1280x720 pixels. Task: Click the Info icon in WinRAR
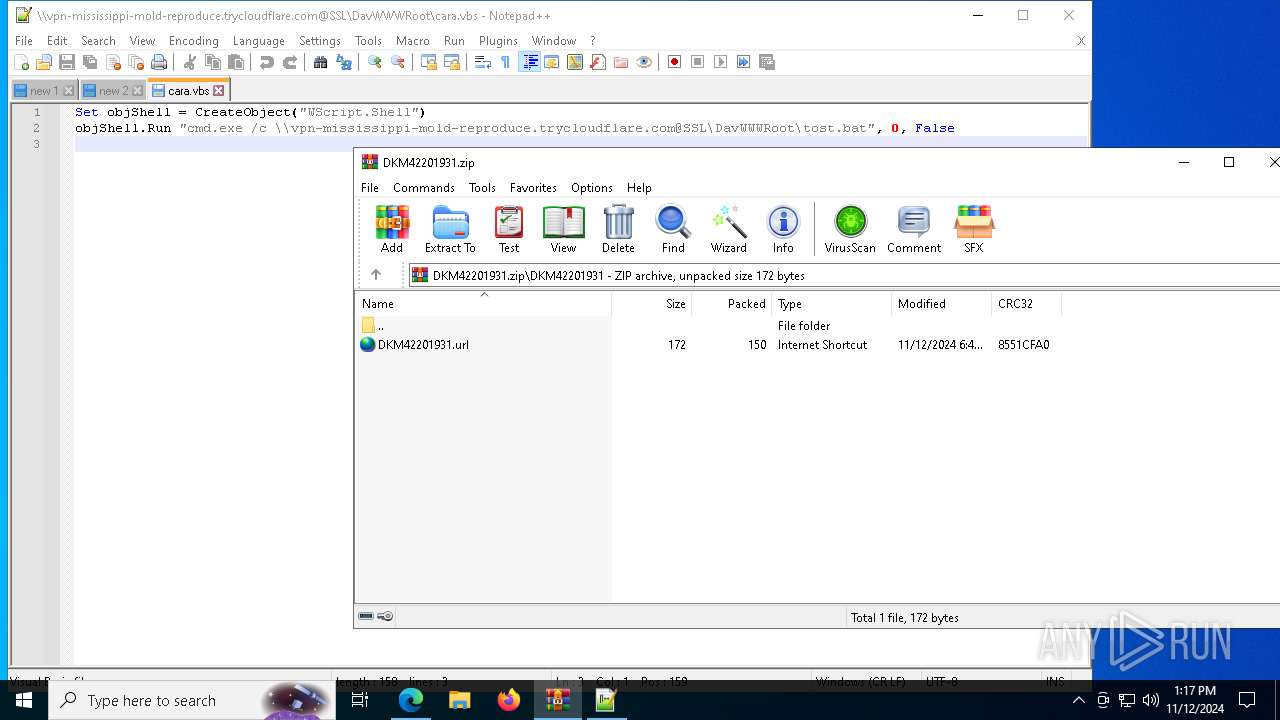coord(783,229)
